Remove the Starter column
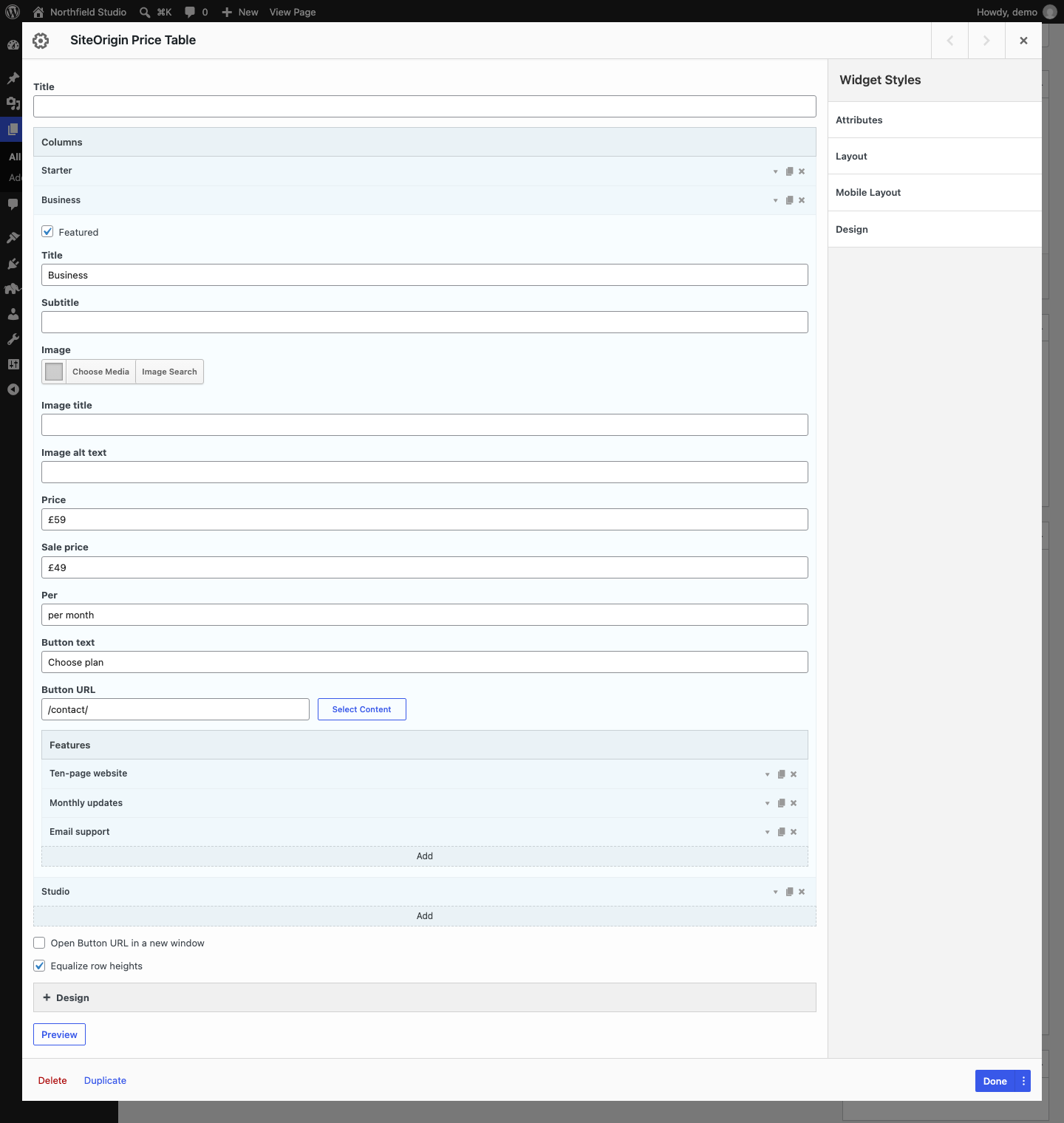This screenshot has height=1123, width=1064. point(802,171)
